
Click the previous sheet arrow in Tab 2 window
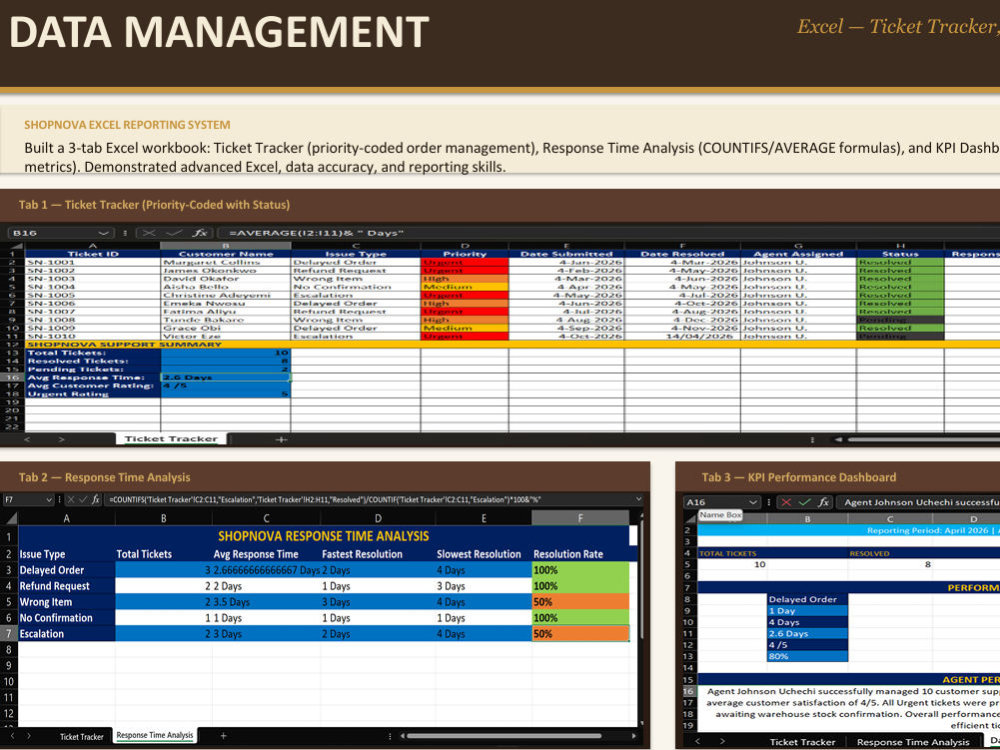point(11,736)
